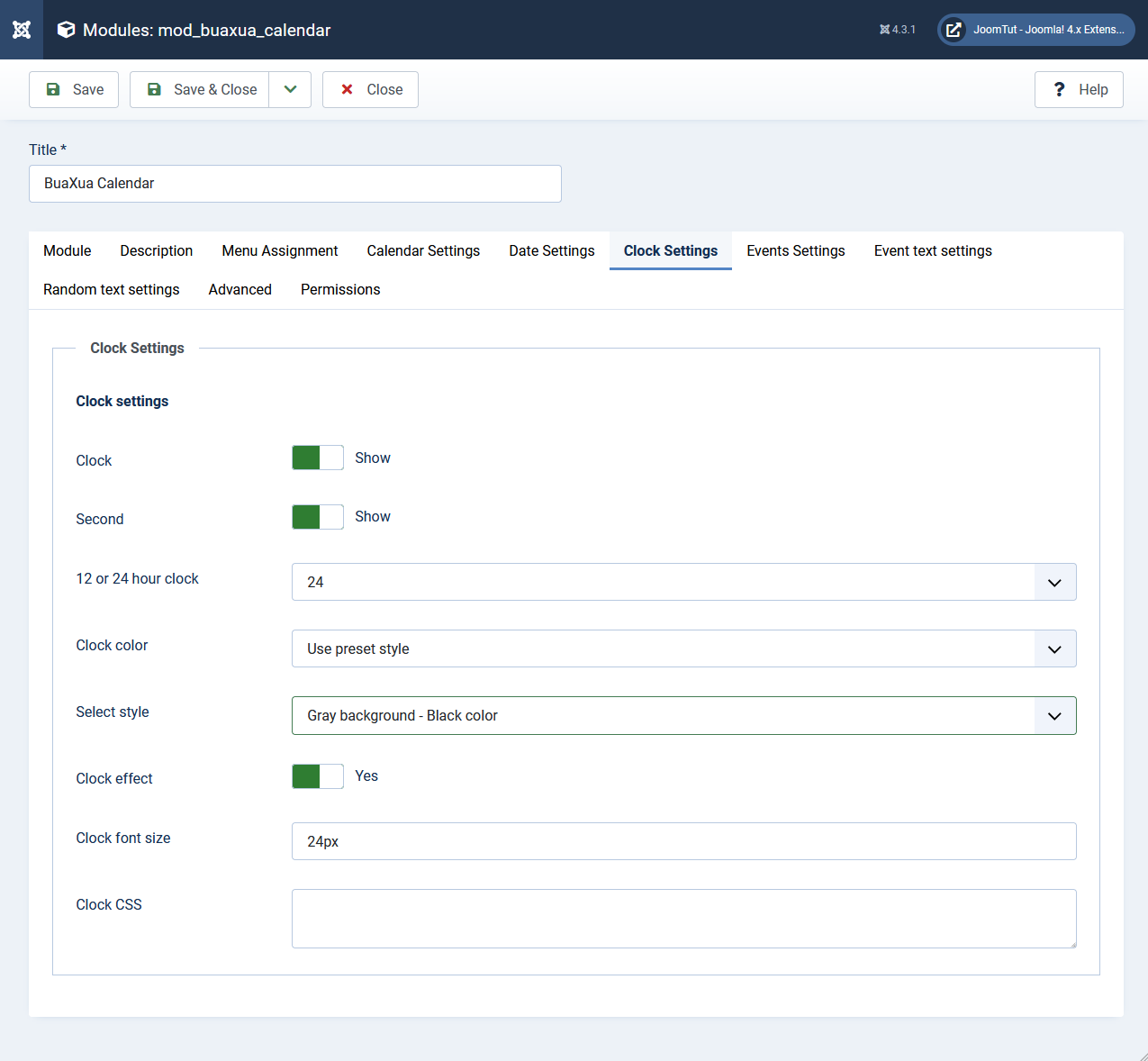
Task: Click the Clock CSS text area
Action: click(684, 919)
